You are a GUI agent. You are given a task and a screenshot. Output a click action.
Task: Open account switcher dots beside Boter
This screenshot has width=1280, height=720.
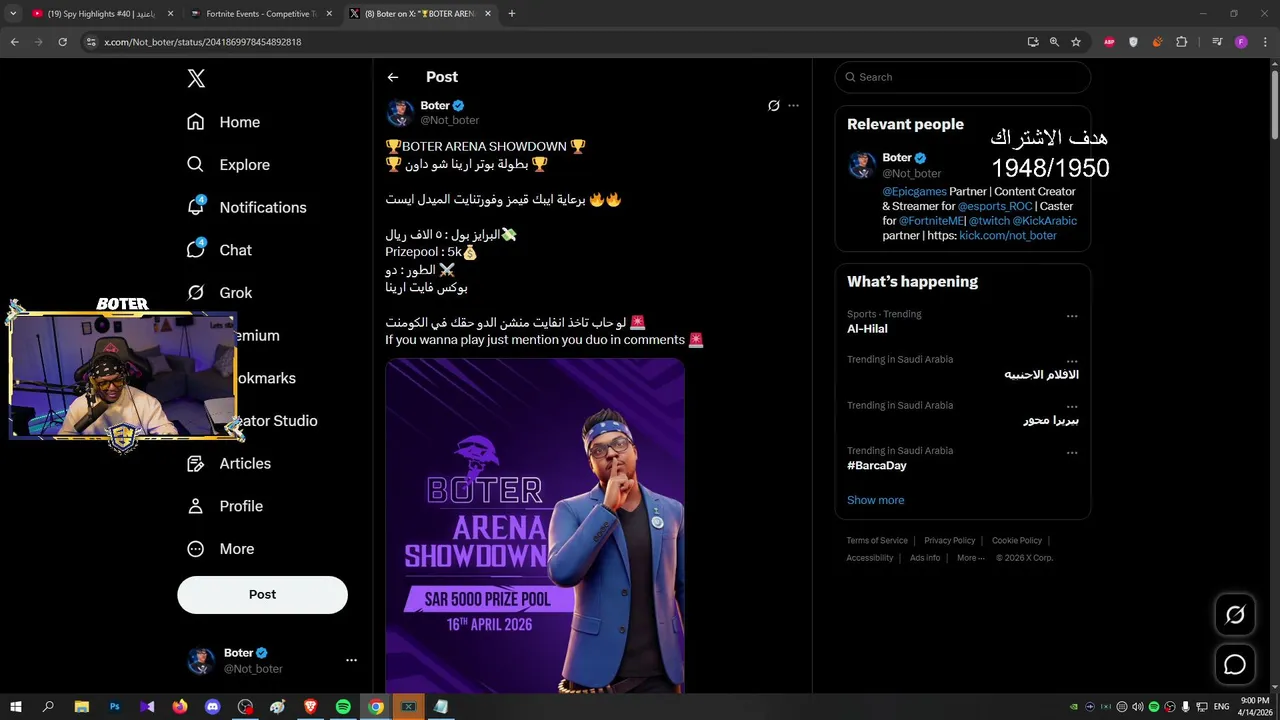point(351,660)
